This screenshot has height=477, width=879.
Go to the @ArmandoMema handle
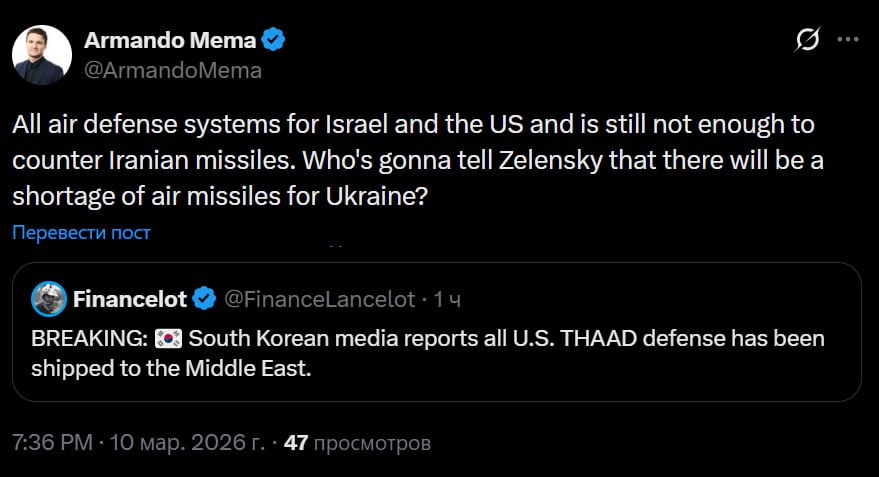pyautogui.click(x=172, y=70)
